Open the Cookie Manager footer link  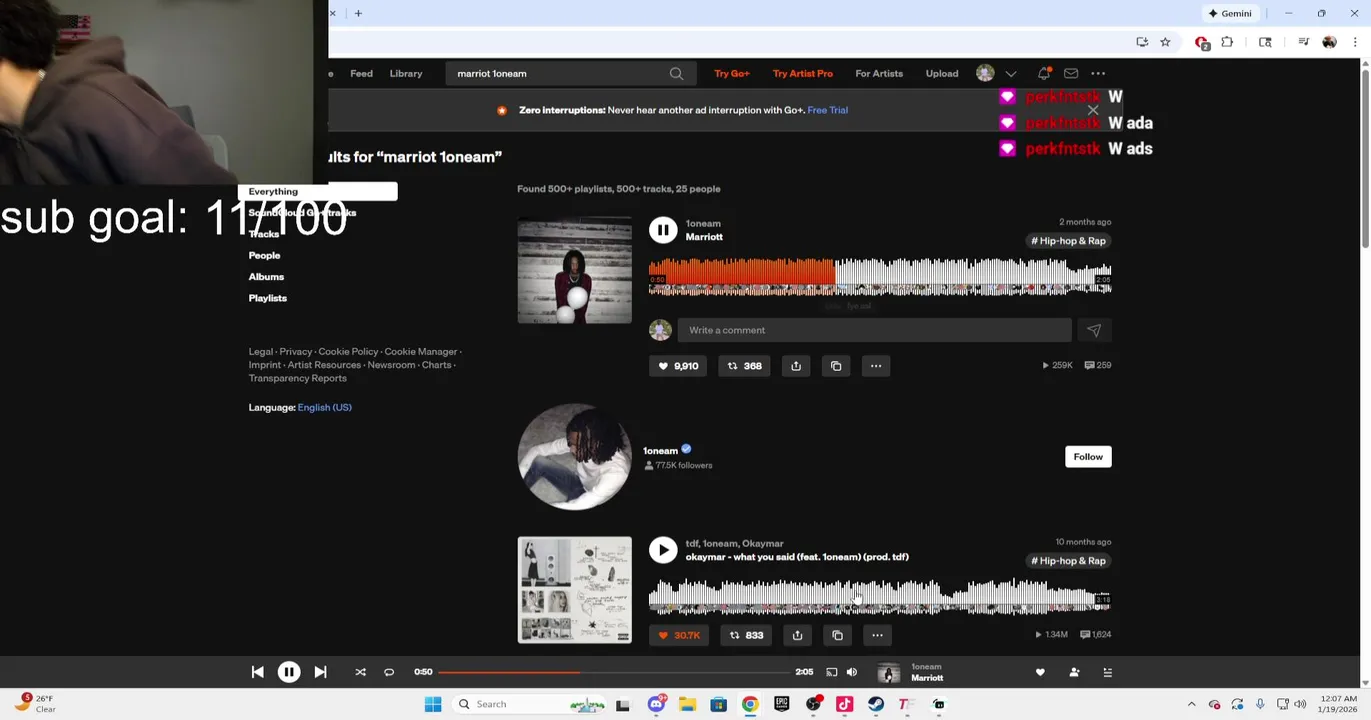pos(420,352)
